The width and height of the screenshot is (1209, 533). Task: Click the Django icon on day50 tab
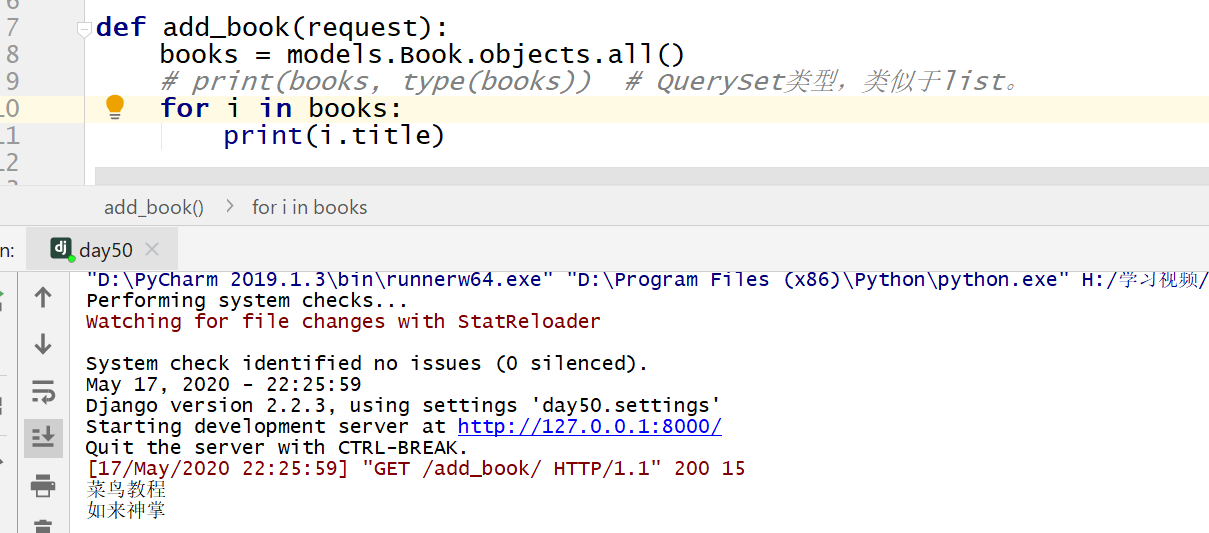point(62,249)
